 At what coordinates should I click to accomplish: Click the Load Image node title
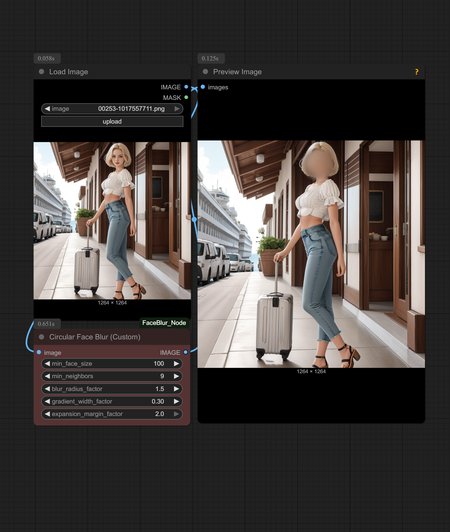click(x=69, y=72)
